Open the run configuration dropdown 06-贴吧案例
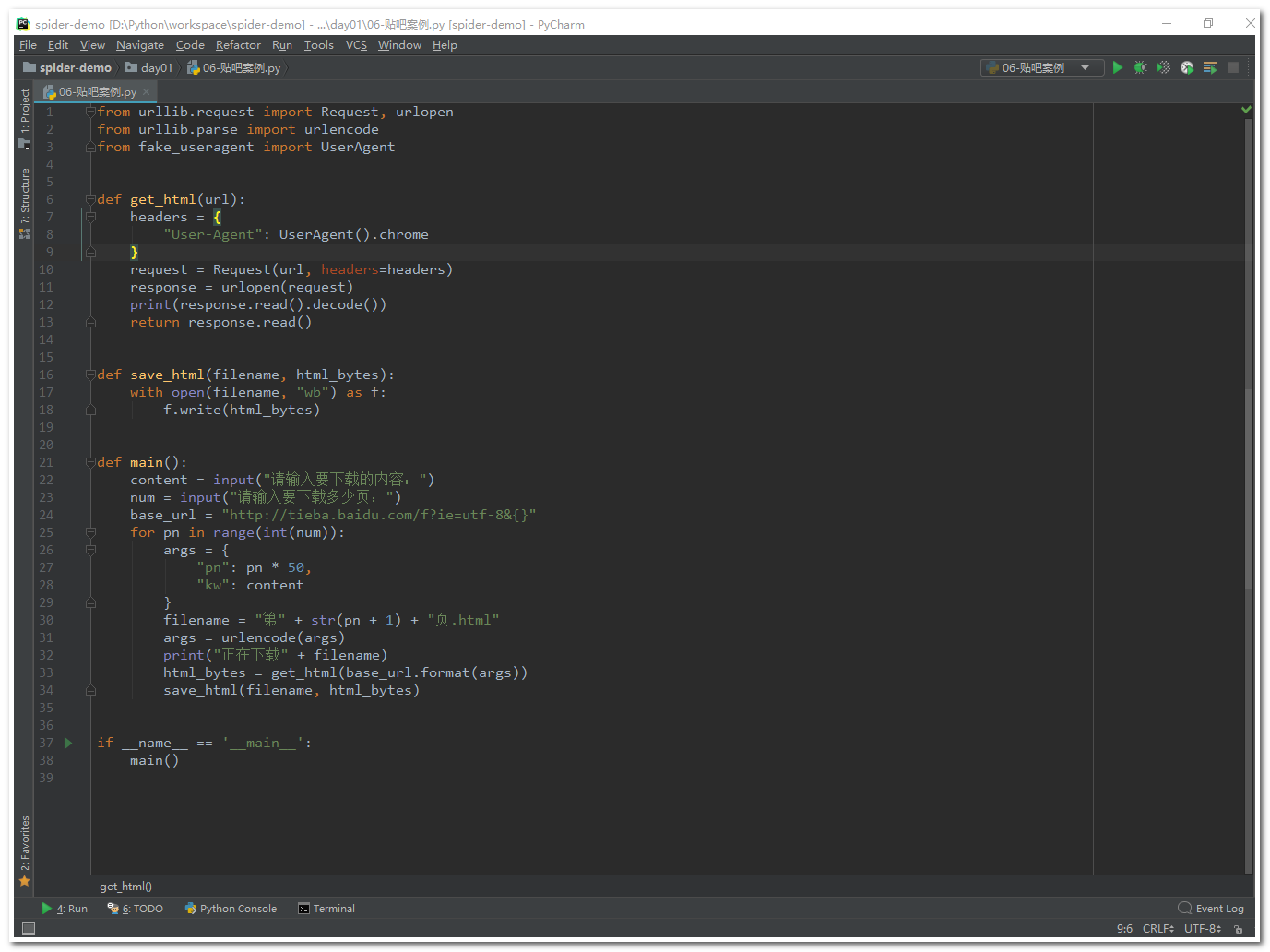 point(1040,67)
